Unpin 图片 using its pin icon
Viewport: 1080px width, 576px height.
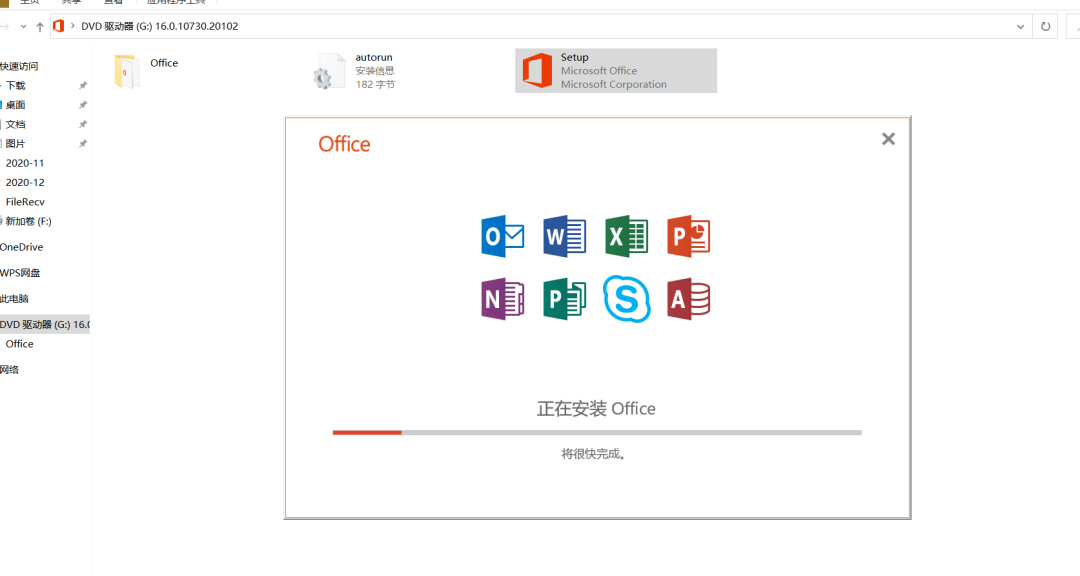(83, 143)
